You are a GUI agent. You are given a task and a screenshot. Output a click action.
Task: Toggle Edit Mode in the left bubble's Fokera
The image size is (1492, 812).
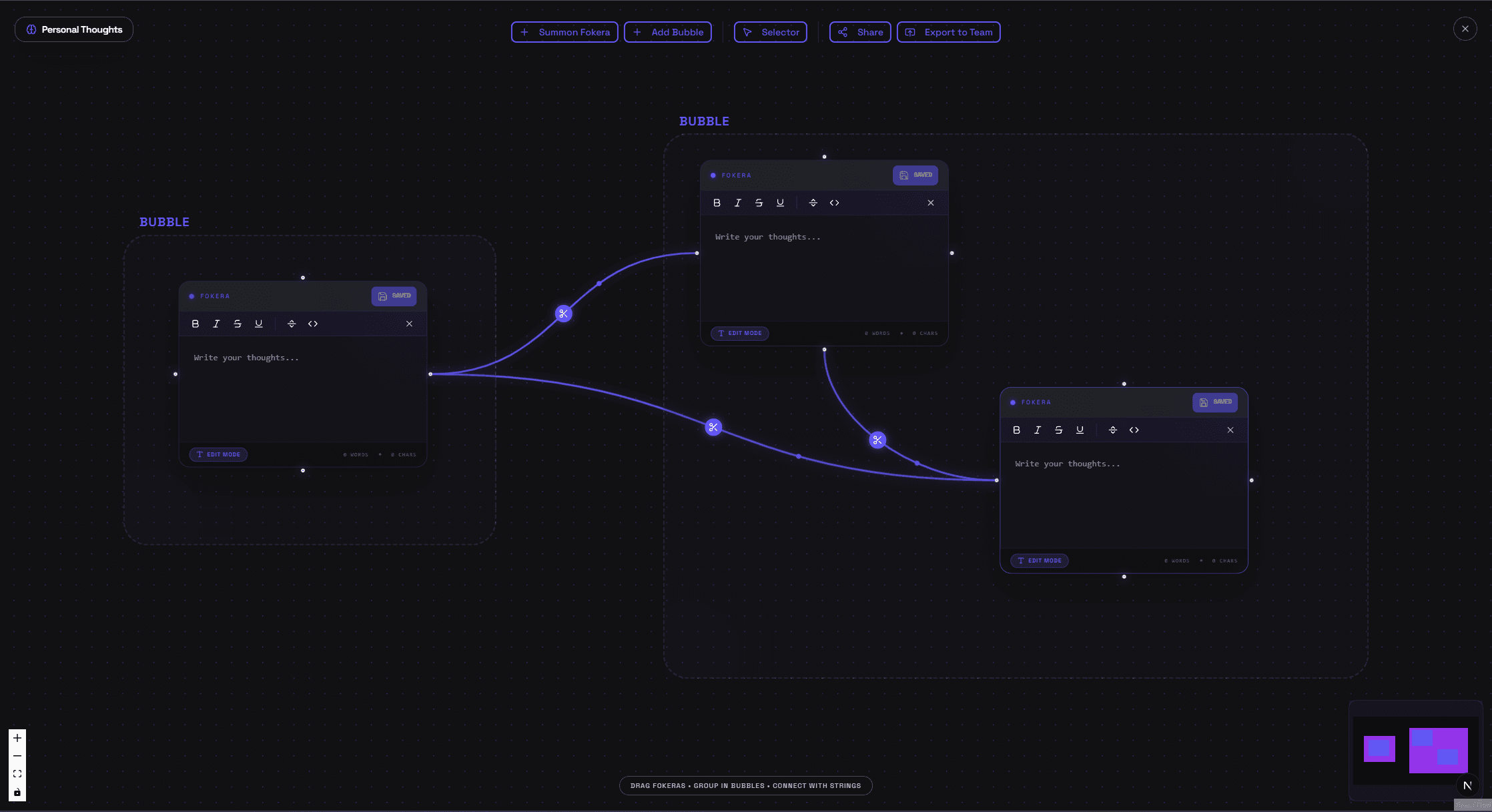pyautogui.click(x=218, y=454)
